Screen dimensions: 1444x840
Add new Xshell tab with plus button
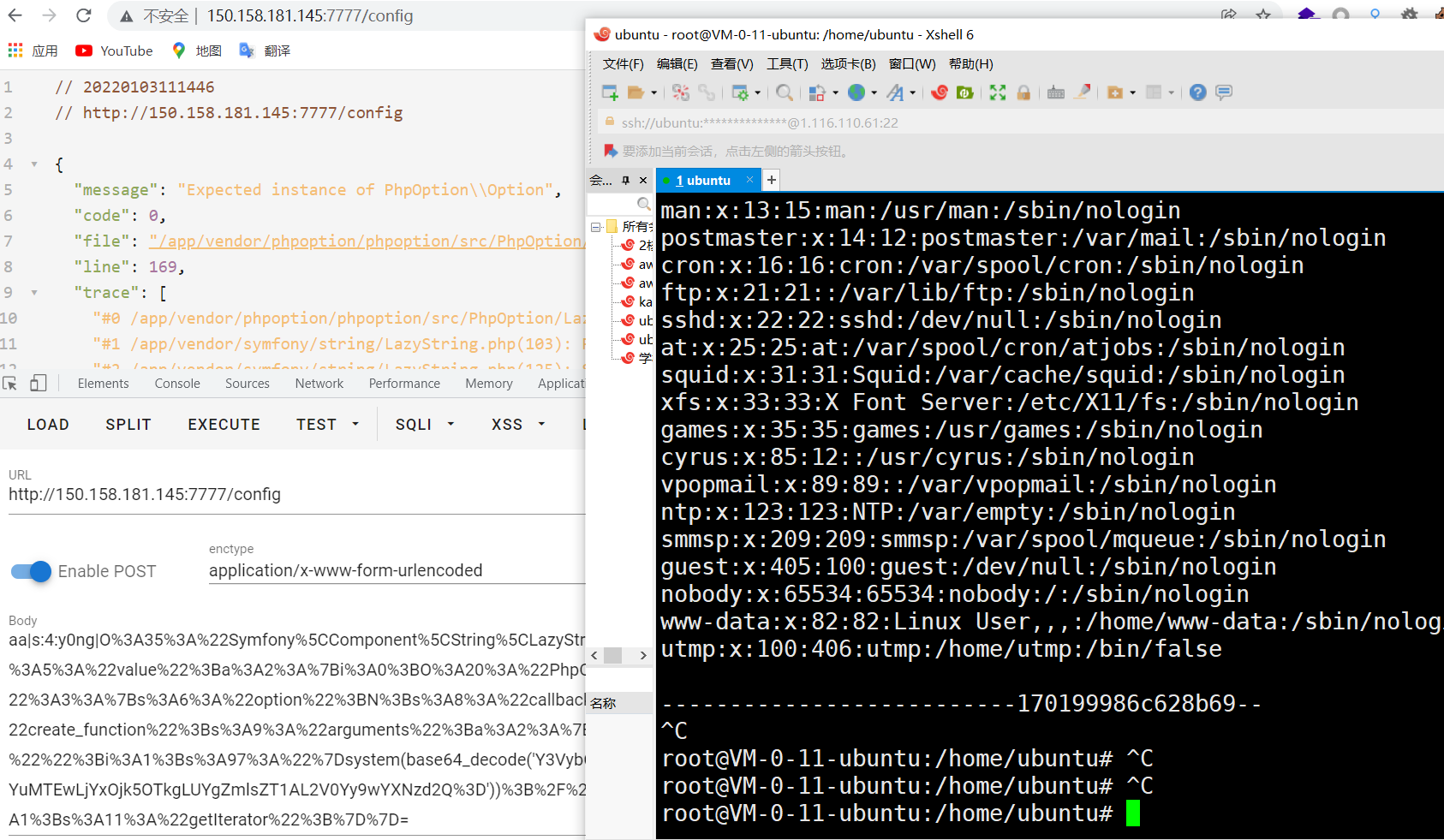coord(771,180)
